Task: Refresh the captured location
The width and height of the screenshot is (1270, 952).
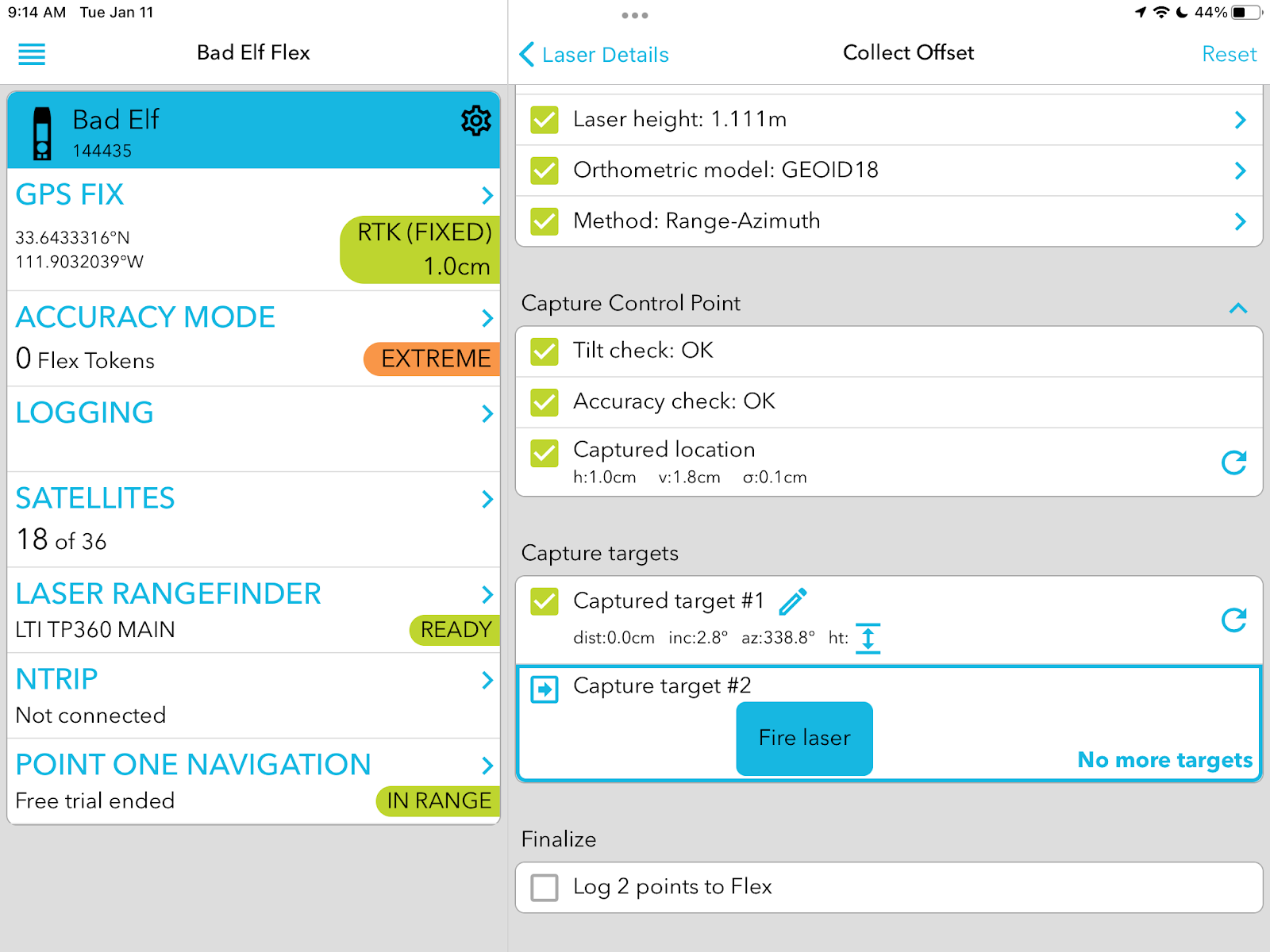Action: 1234,463
